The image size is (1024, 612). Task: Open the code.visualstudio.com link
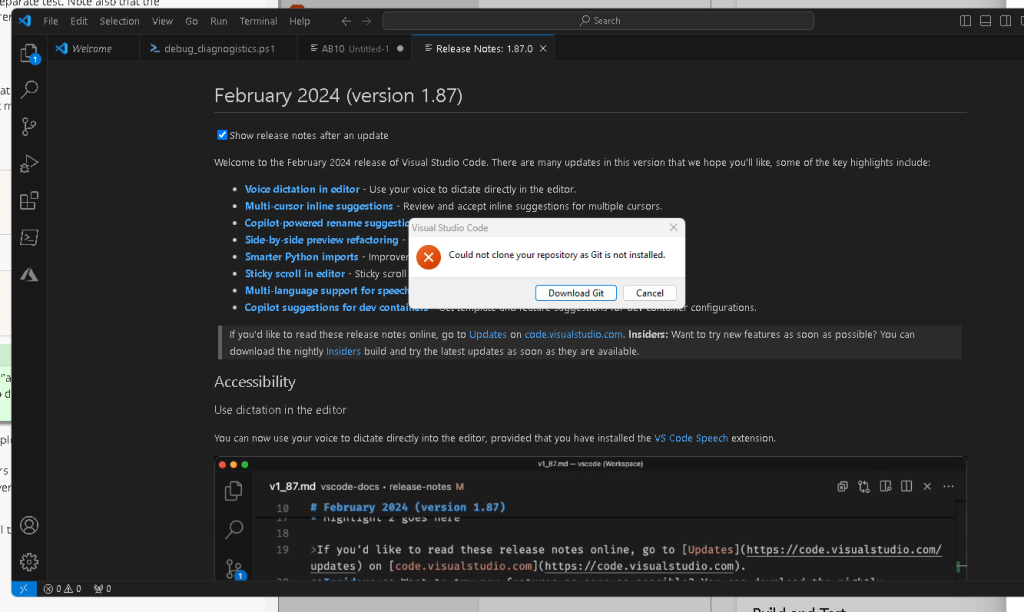pyautogui.click(x=573, y=334)
